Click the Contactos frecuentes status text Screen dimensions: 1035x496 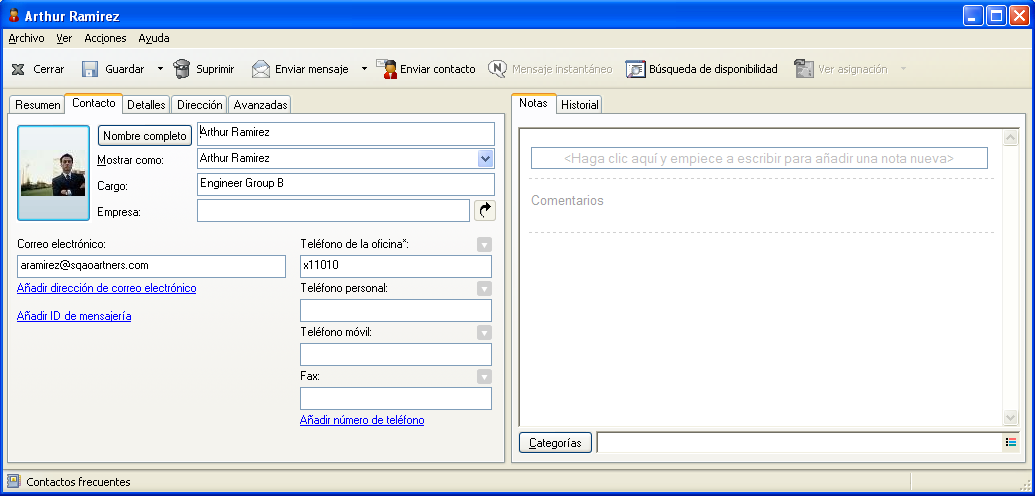click(x=79, y=482)
